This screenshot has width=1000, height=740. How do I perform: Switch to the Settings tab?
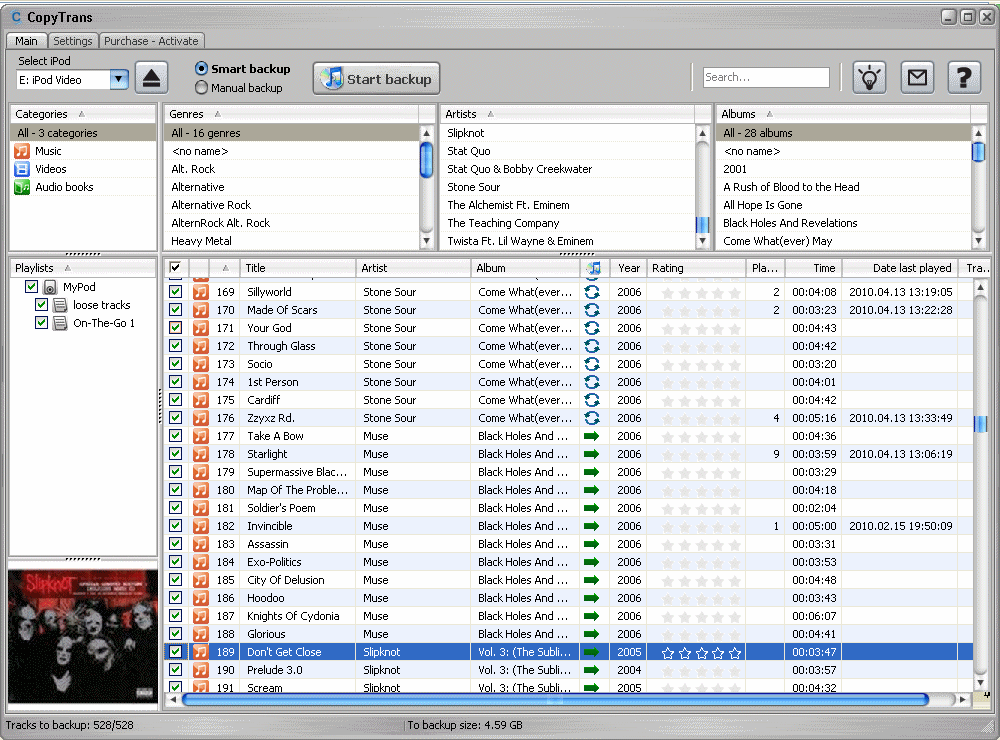[73, 41]
